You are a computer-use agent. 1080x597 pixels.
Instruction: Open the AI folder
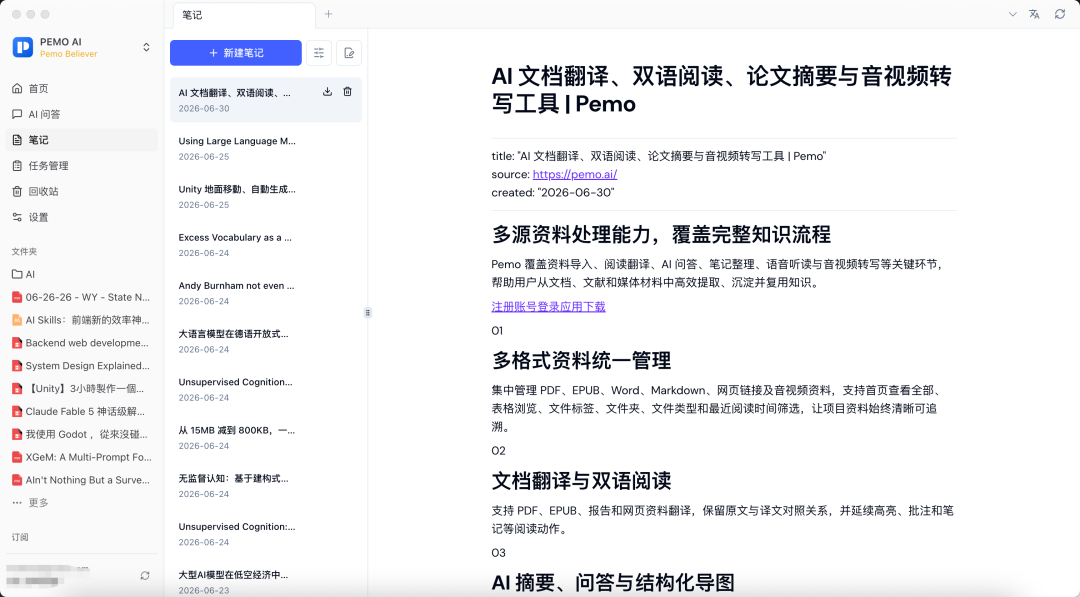coord(82,274)
